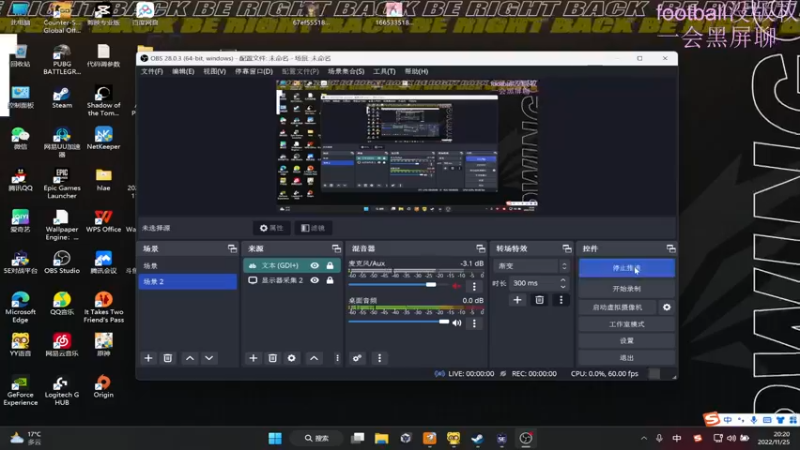Show hidden system tray icons chevron

[644, 438]
